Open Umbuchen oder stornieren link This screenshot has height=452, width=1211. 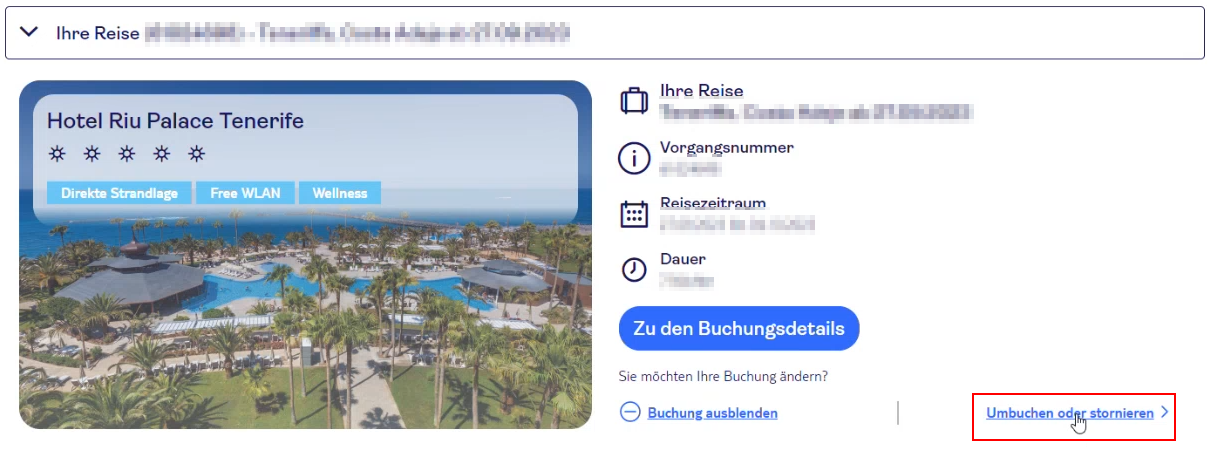[x=1070, y=413]
